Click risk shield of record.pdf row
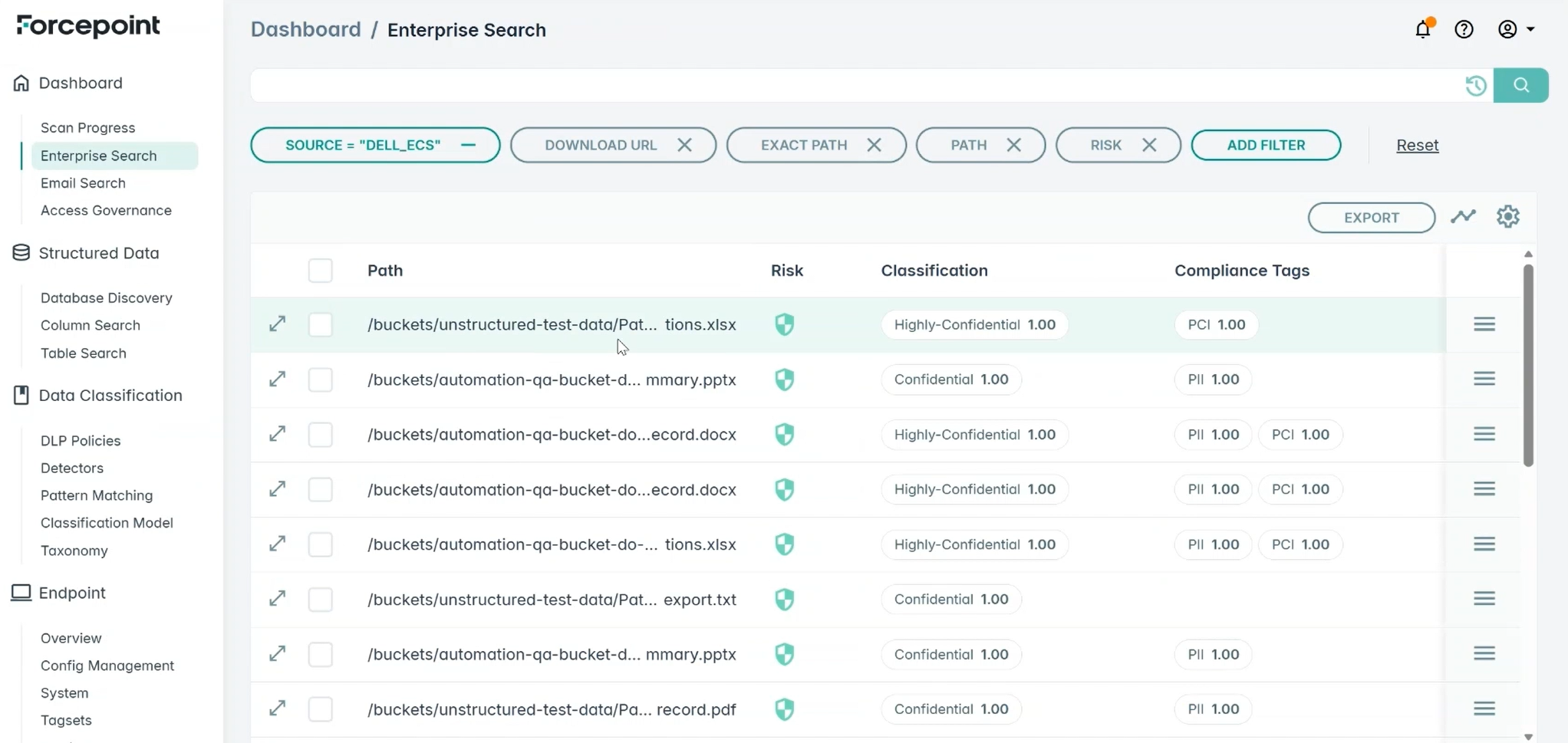The height and width of the screenshot is (743, 1568). (784, 709)
